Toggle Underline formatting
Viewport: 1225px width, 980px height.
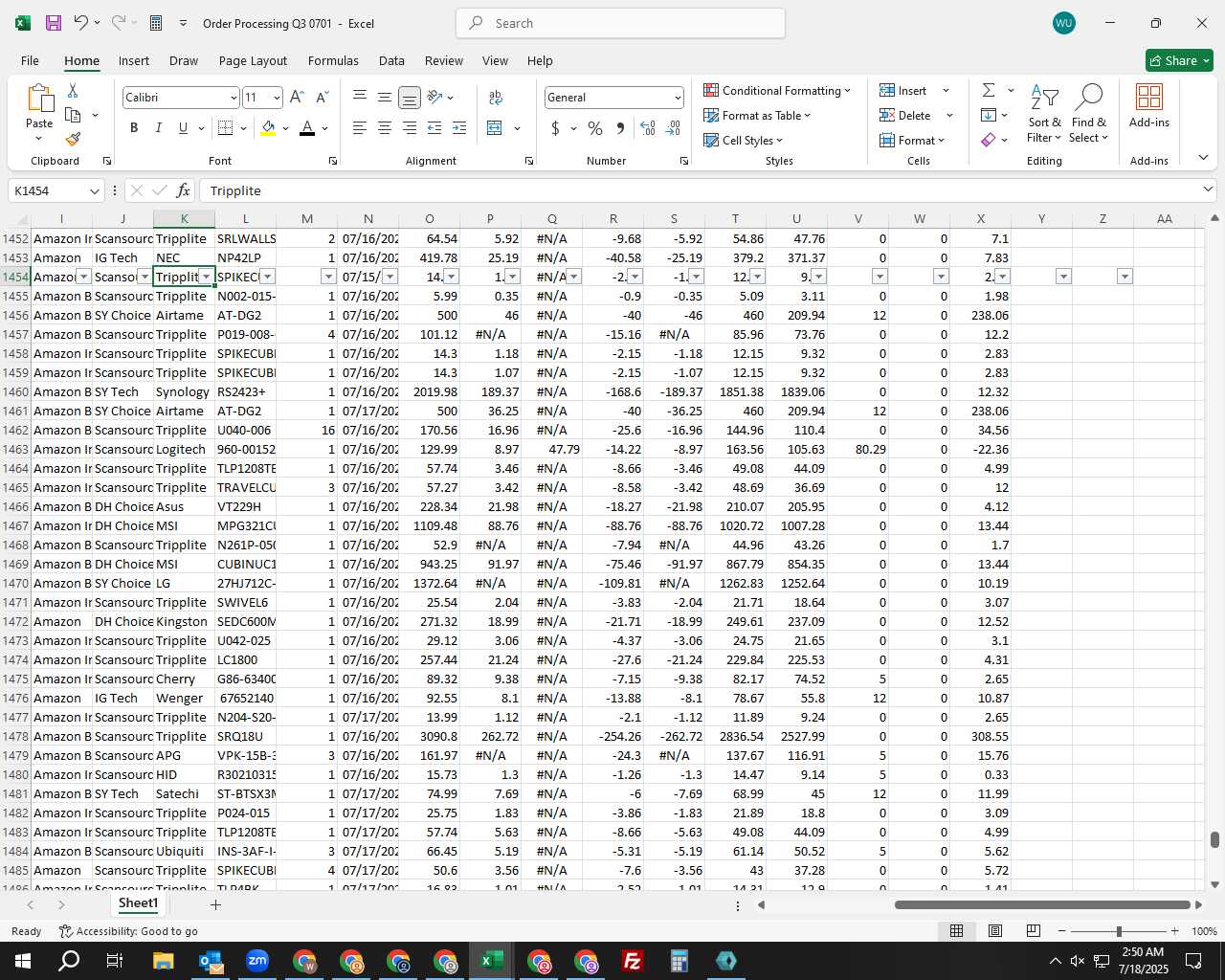183,128
